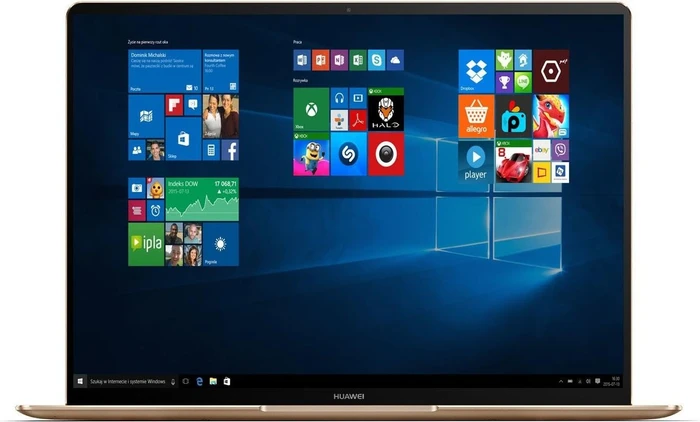Open the Minion Rush game tile
This screenshot has height=422, width=700.
tap(311, 154)
